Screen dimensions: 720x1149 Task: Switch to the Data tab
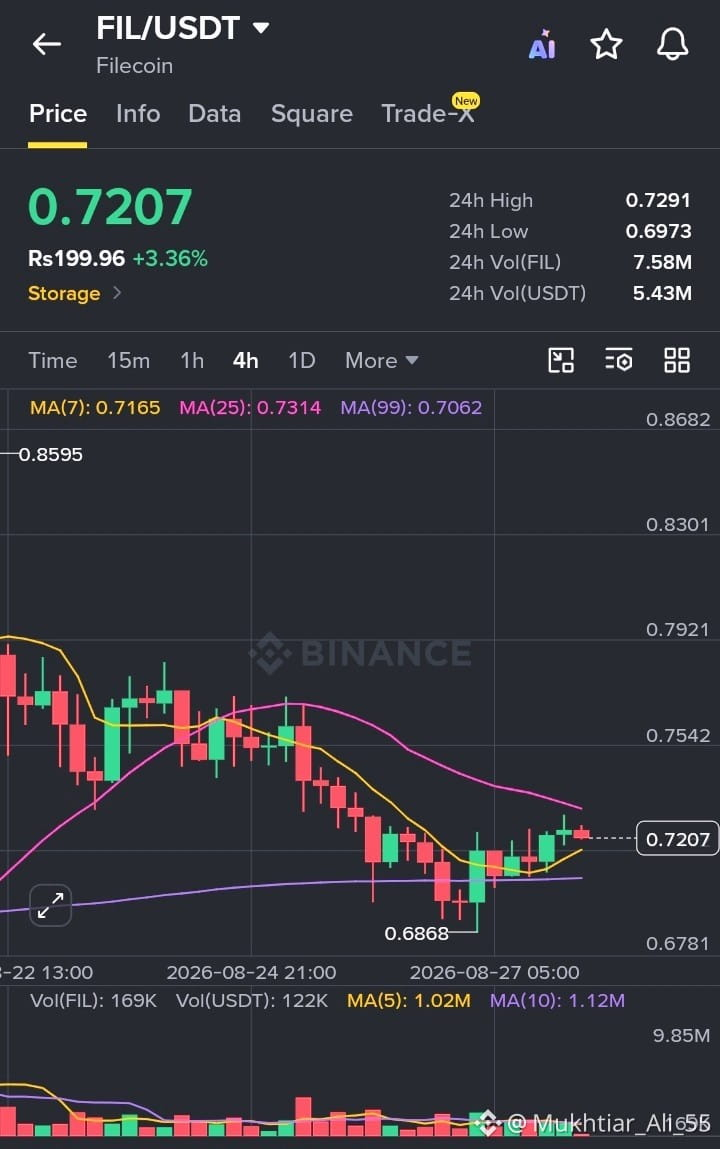pos(215,114)
